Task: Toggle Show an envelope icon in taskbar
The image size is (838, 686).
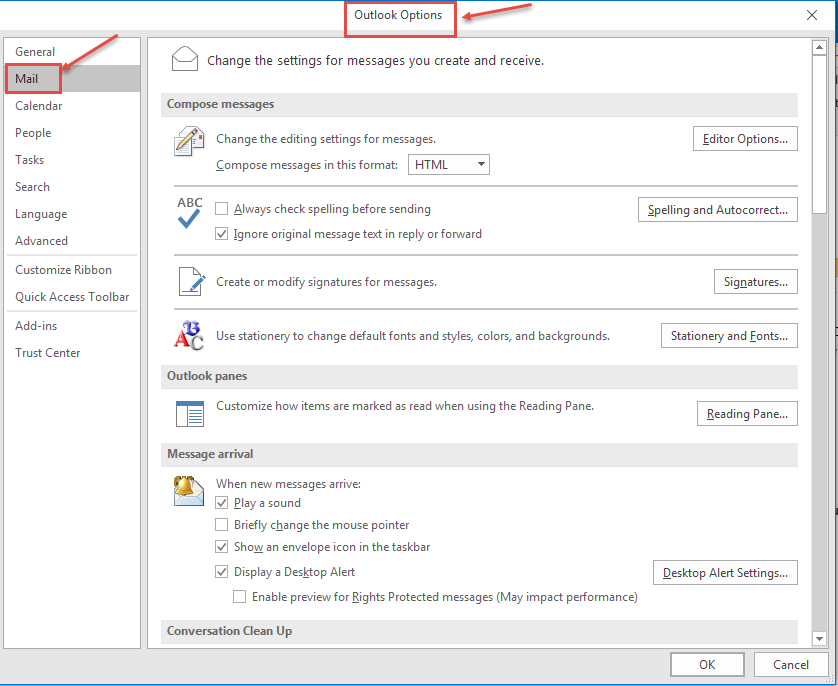Action: (222, 547)
